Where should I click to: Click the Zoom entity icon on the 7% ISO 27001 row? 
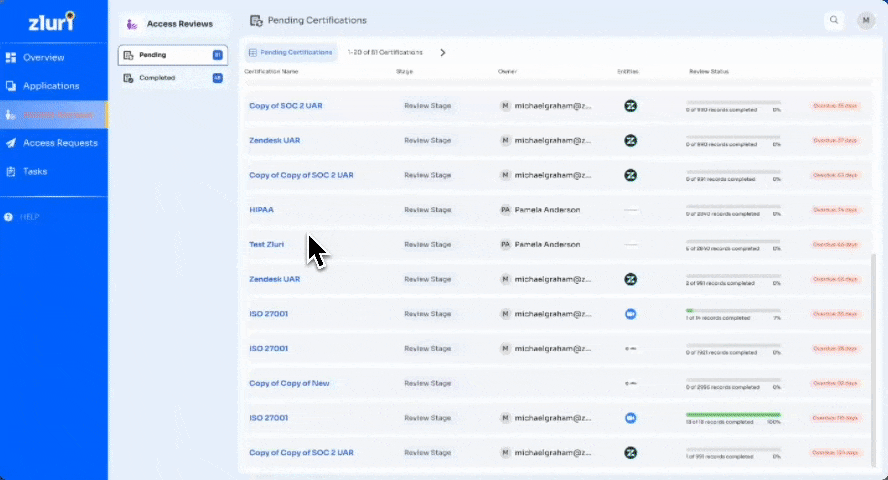[630, 314]
